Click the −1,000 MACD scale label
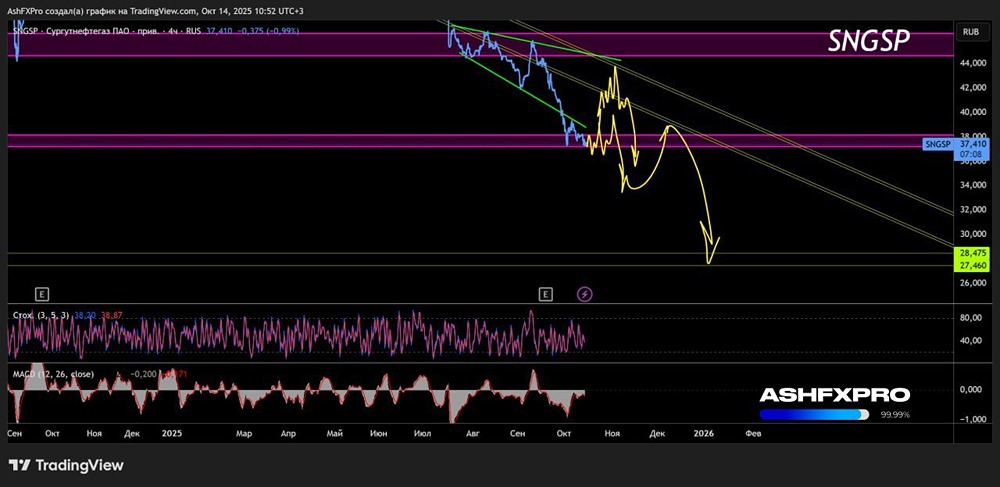 pos(972,419)
